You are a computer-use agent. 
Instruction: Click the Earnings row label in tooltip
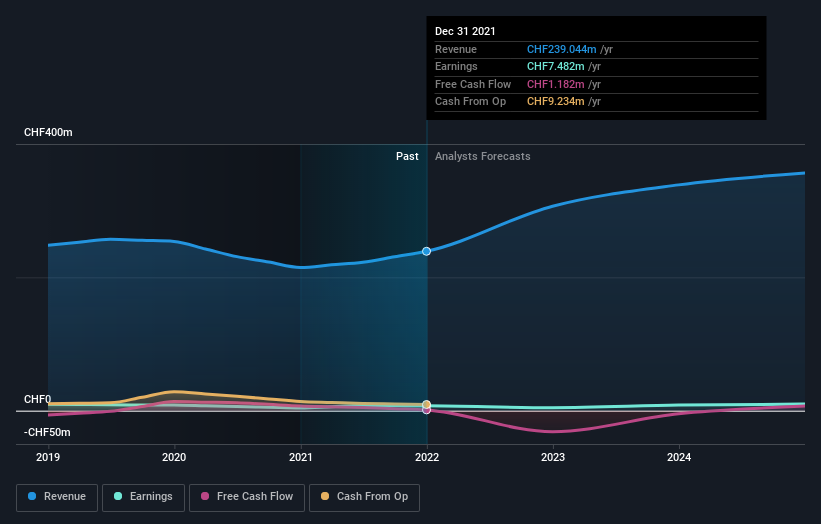coord(456,66)
